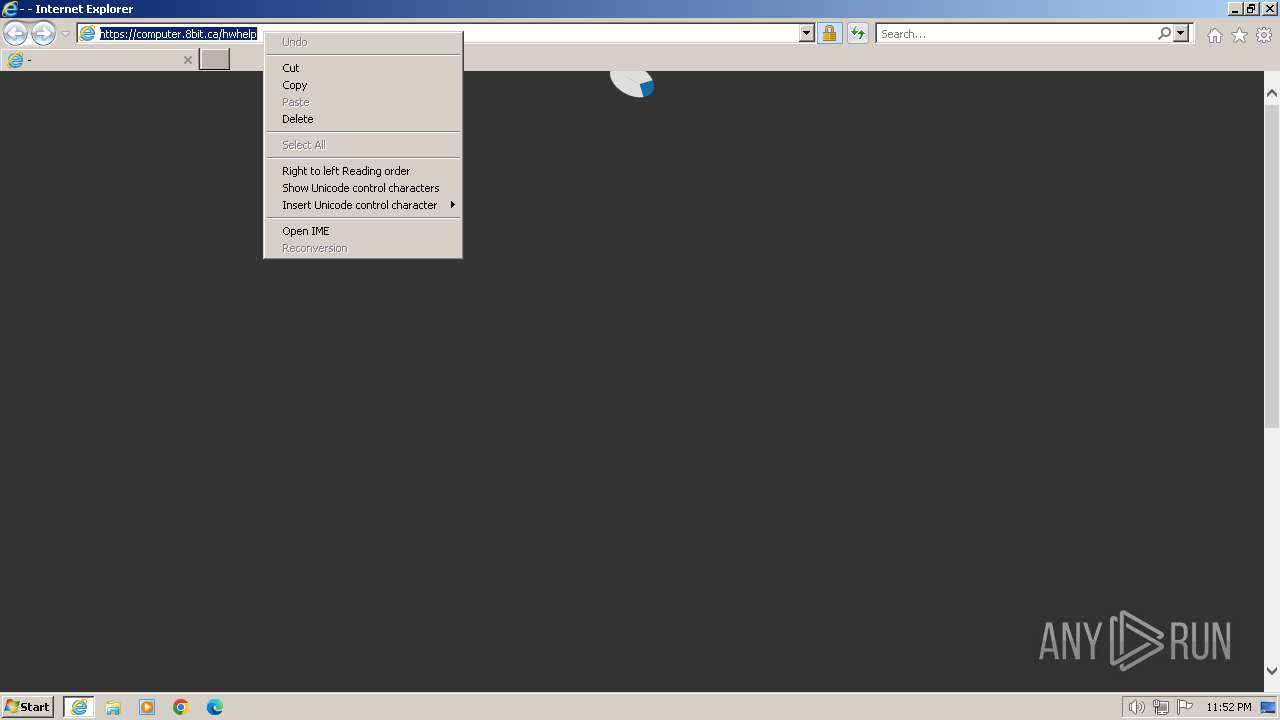The image size is (1280, 720).
Task: Open the Home page icon
Action: click(1214, 35)
